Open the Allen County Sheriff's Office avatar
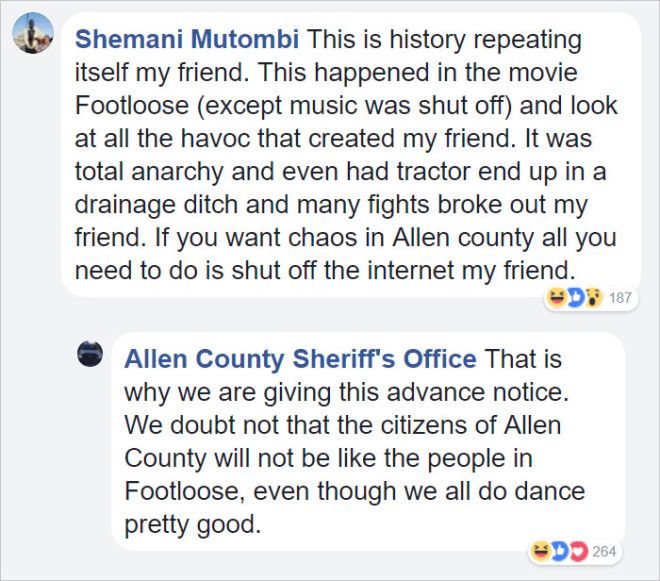660x581 pixels. (90, 354)
